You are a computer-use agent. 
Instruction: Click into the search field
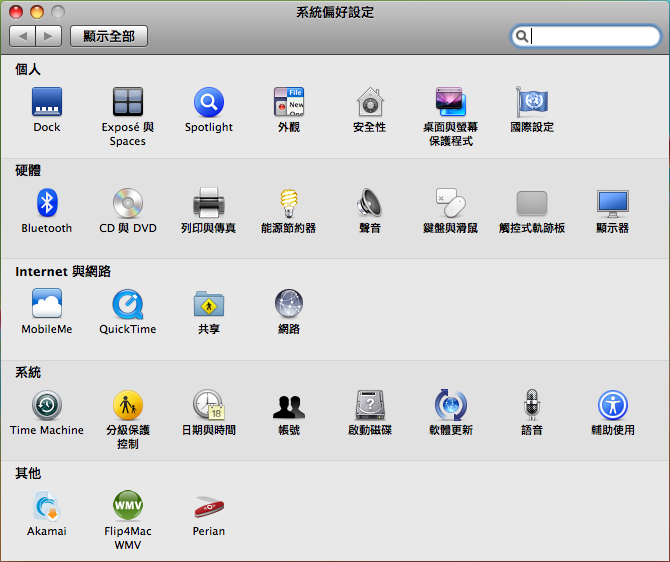(585, 36)
